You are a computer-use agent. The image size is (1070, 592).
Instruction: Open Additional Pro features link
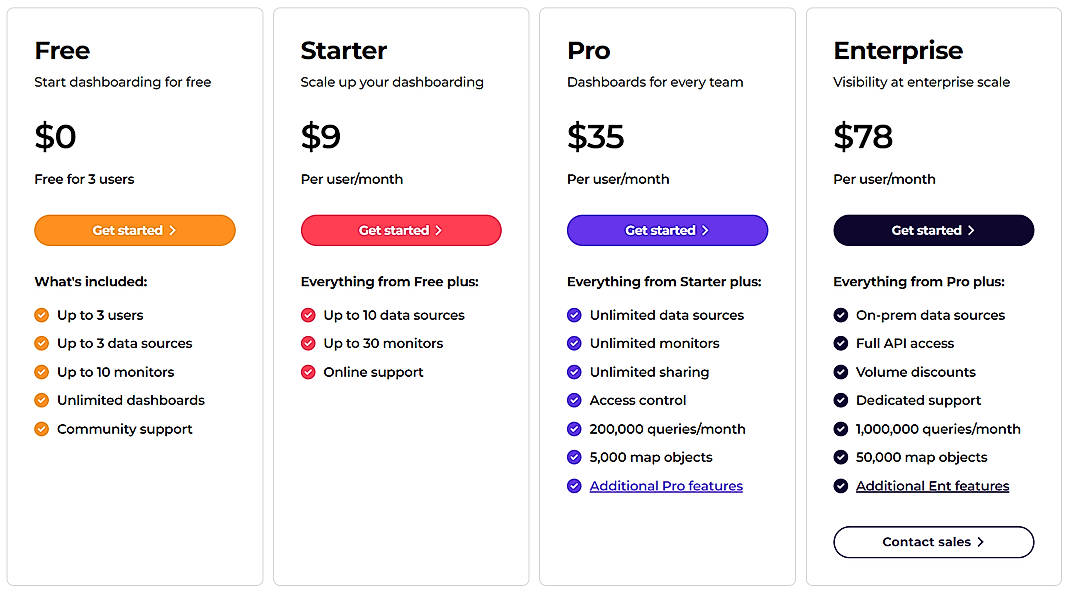coord(666,486)
